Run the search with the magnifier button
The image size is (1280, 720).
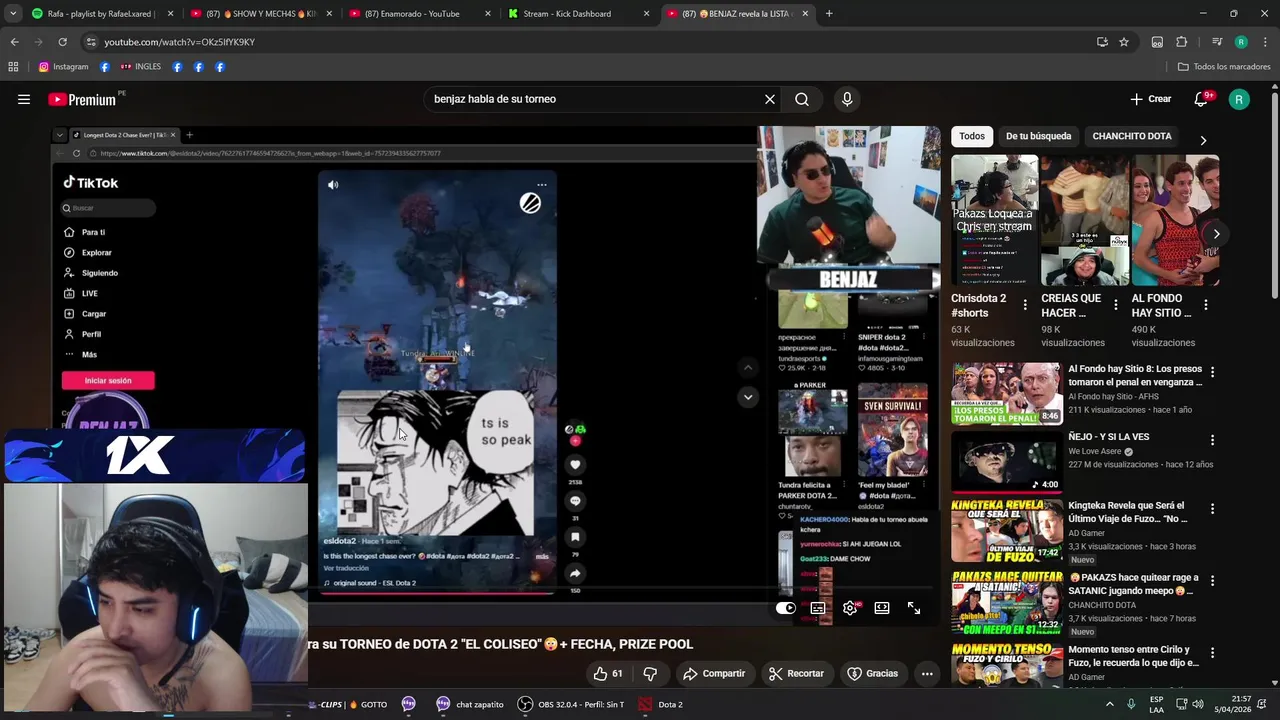point(802,99)
